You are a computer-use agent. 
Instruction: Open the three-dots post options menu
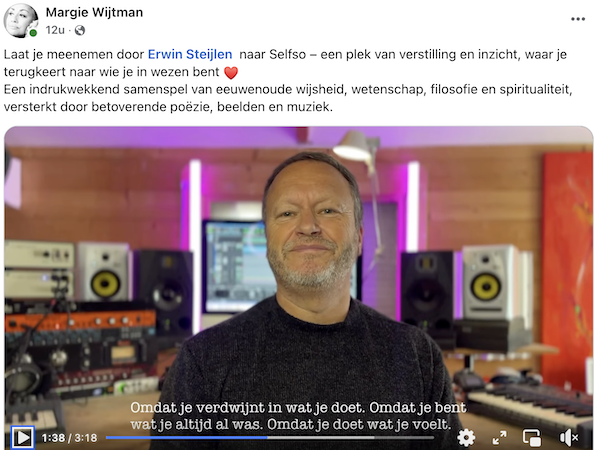point(578,19)
